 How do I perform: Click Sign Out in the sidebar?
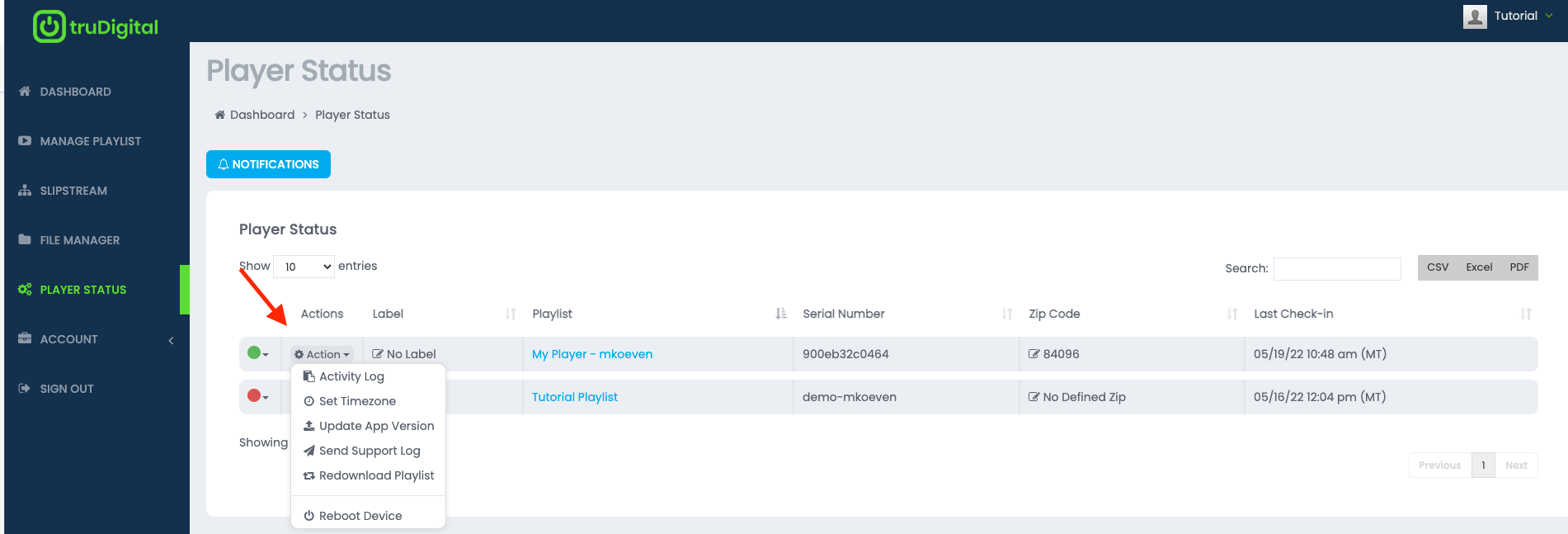67,389
